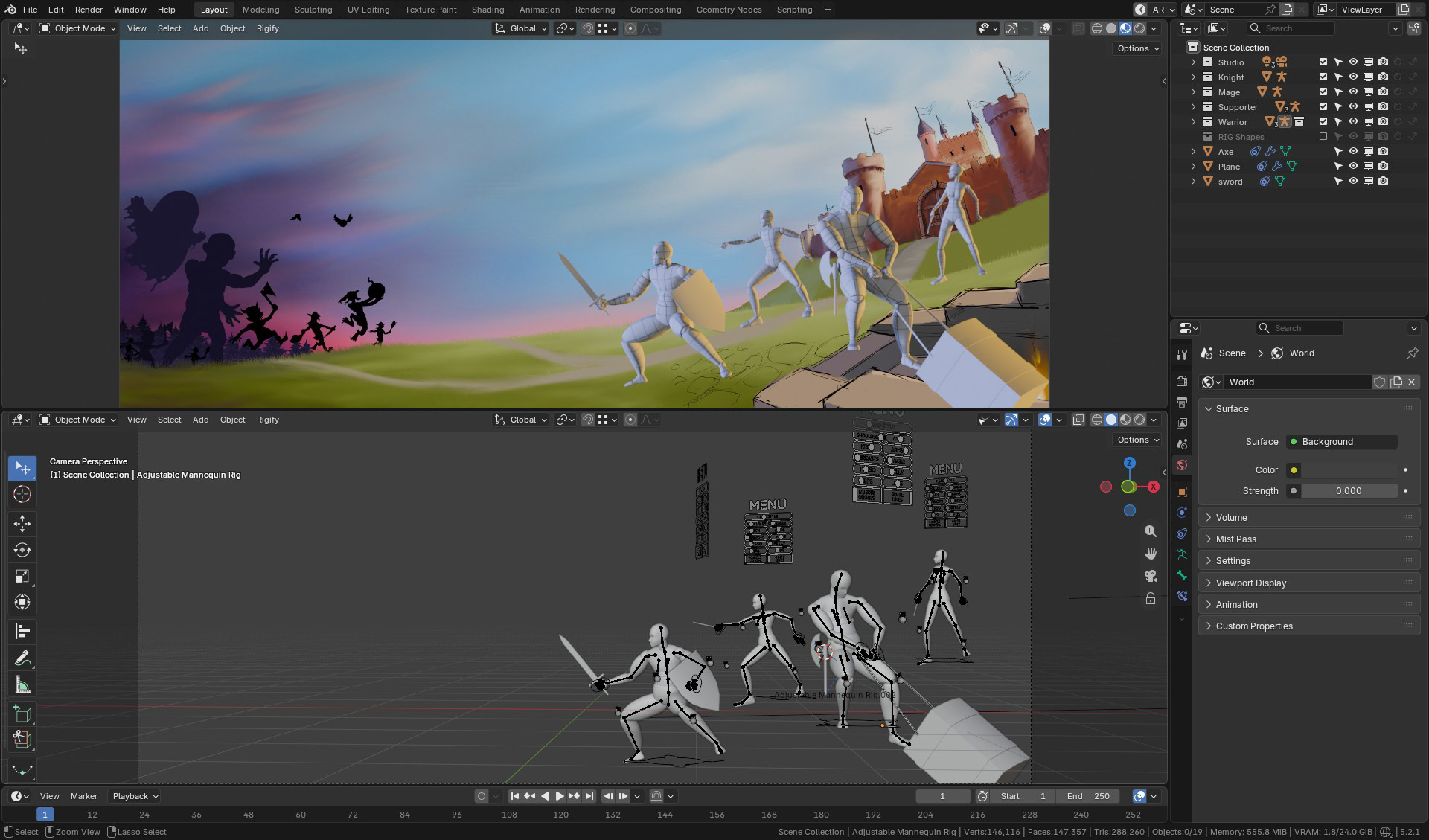
Task: Jump to the last frame
Action: tap(589, 796)
